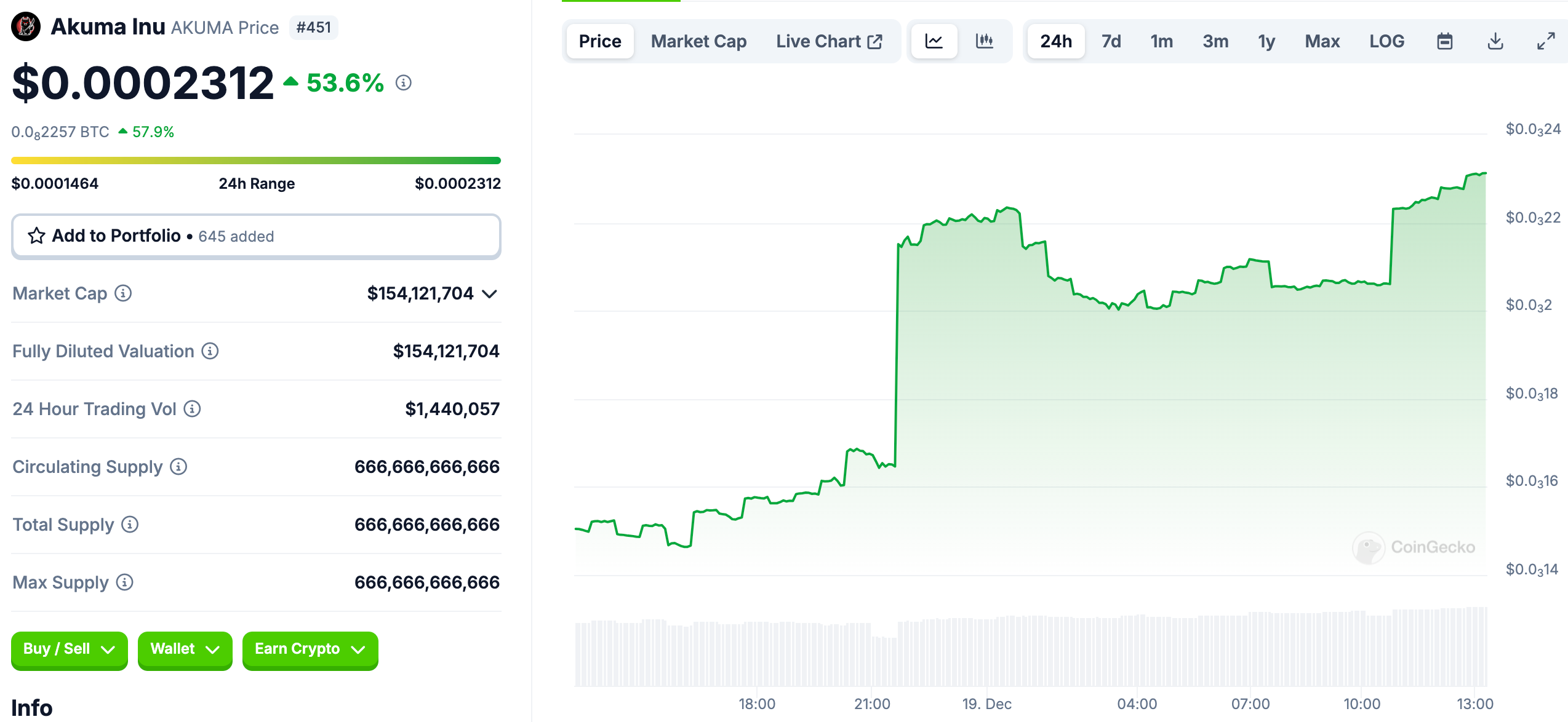Open Live Chart external link
1568x722 pixels.
(x=830, y=41)
